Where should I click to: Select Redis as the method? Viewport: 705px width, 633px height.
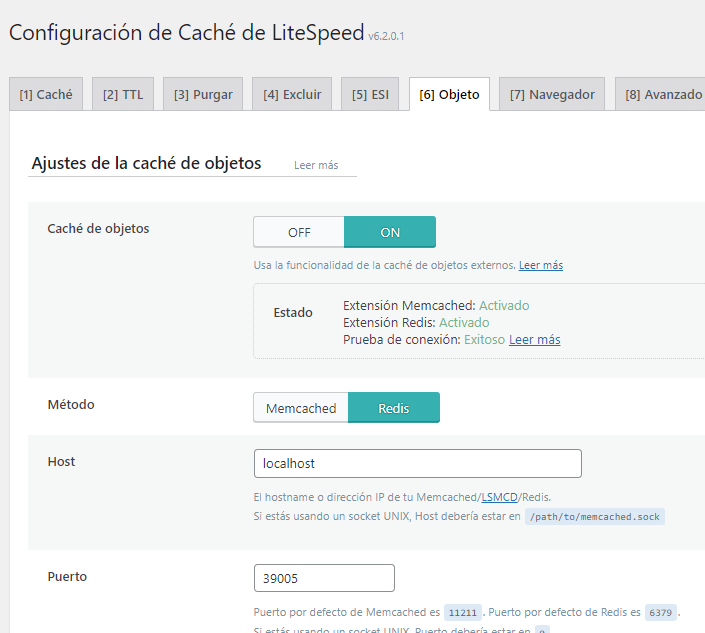393,408
